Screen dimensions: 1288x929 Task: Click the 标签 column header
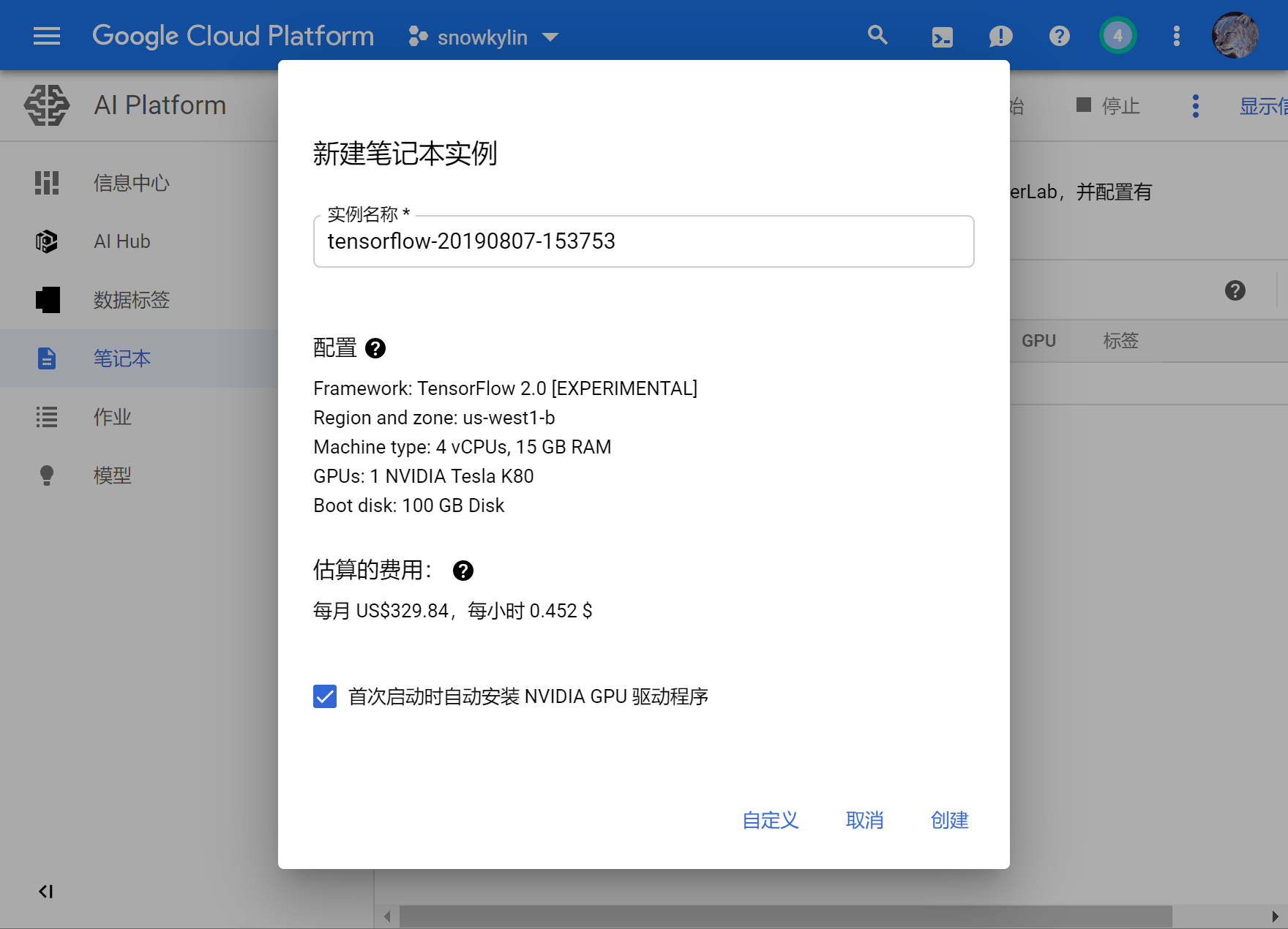tap(1121, 341)
